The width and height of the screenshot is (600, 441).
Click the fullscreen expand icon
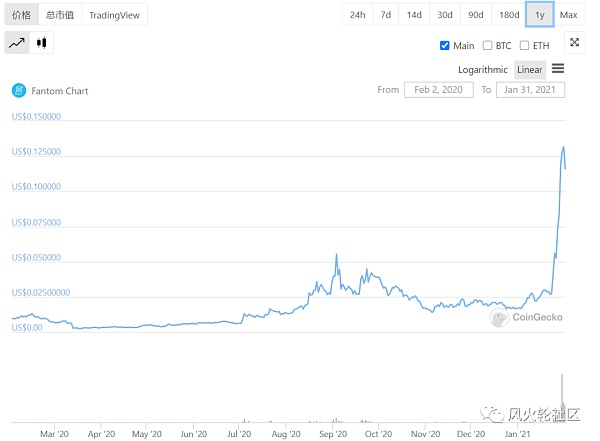[x=574, y=42]
